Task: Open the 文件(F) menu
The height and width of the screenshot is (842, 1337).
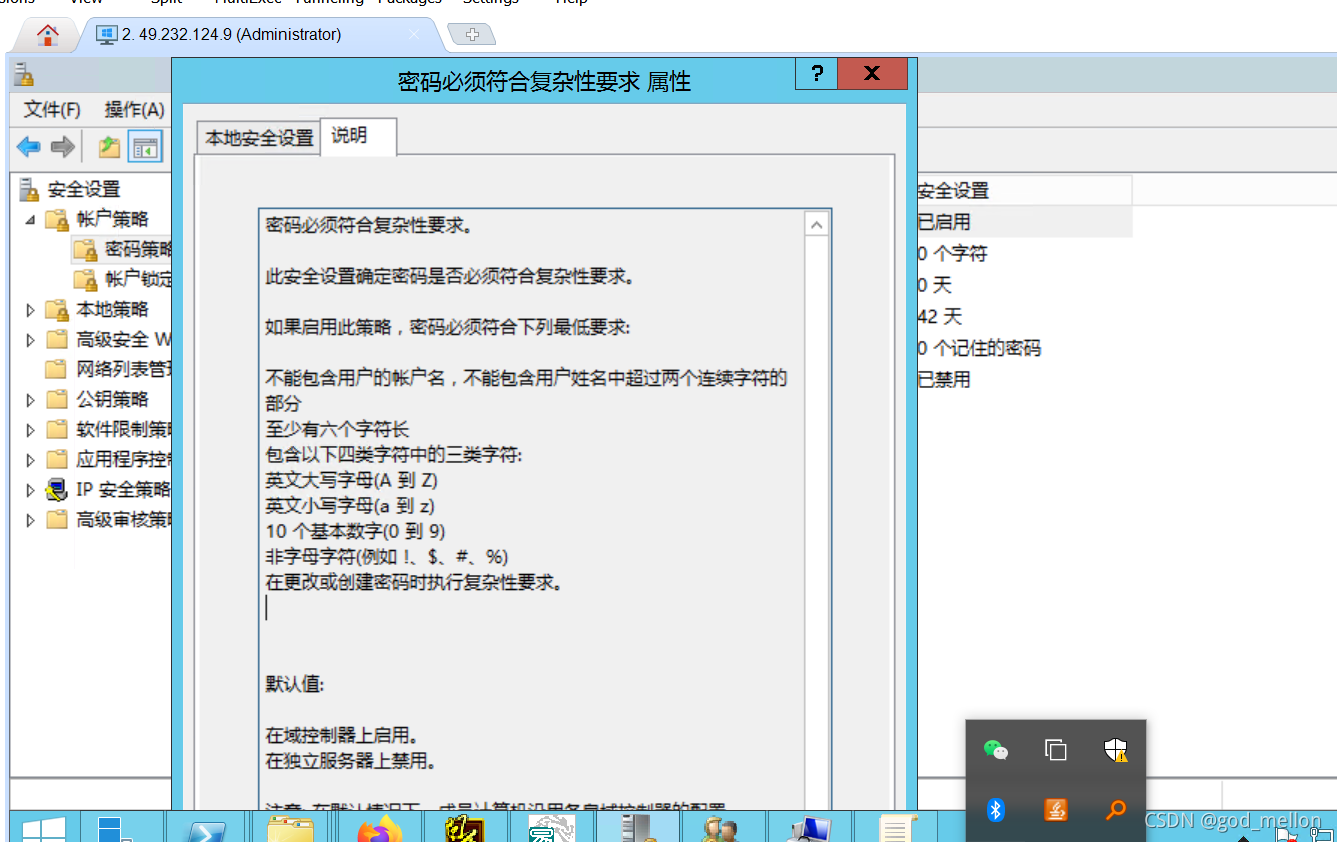Action: coord(52,109)
